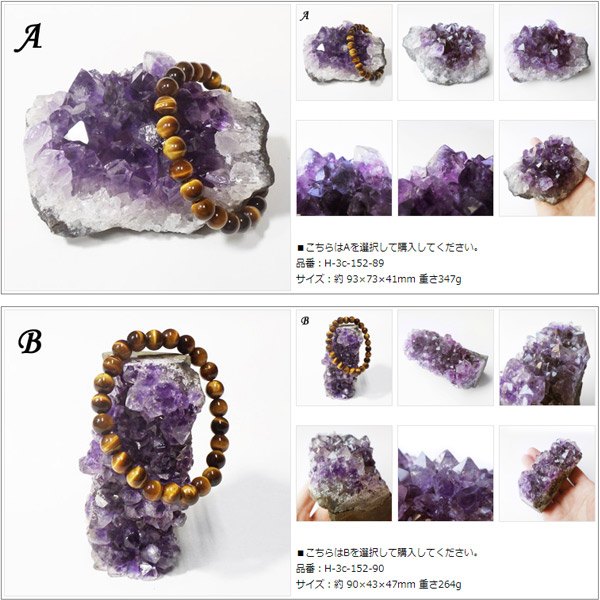Open product B macro crystal points thumbnail
Image resolution: width=600 pixels, height=600 pixels.
coord(445,473)
